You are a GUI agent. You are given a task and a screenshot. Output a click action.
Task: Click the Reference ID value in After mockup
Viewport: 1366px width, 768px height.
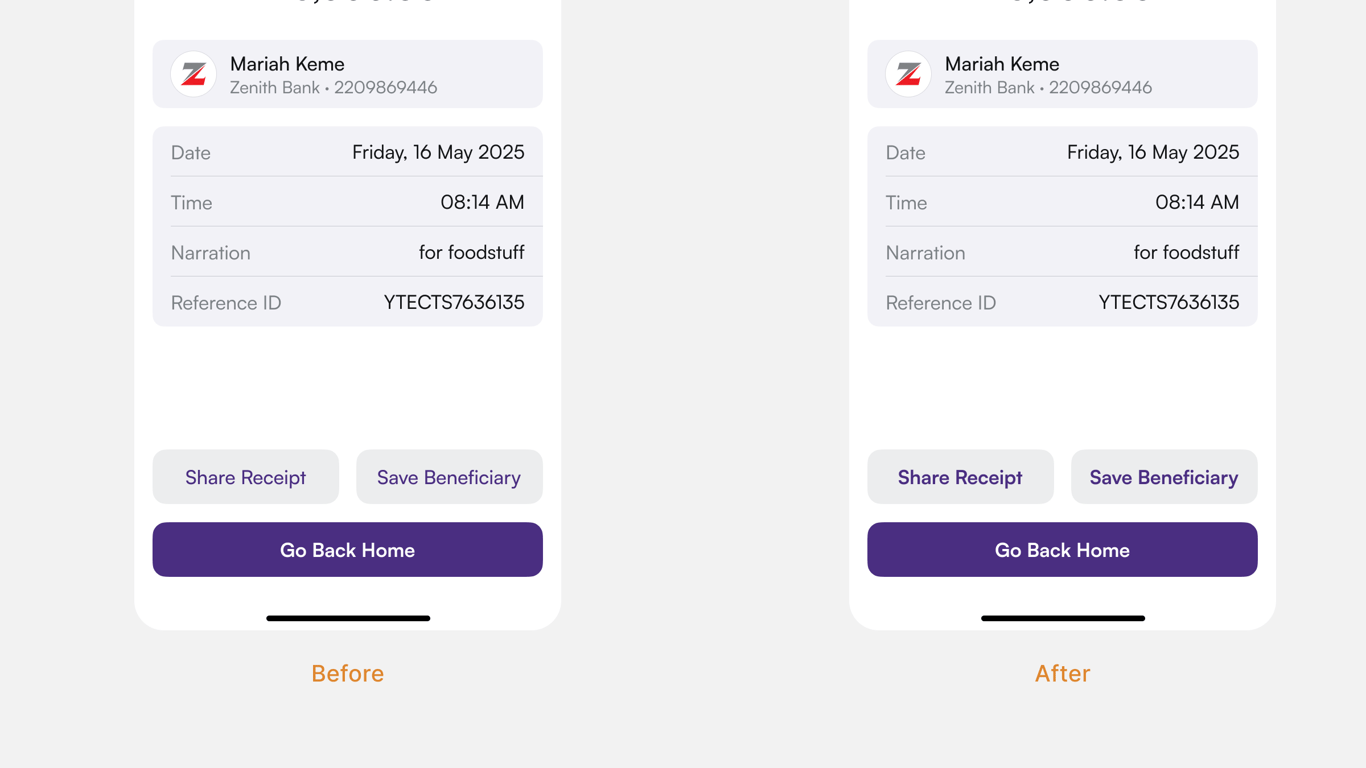point(1169,302)
